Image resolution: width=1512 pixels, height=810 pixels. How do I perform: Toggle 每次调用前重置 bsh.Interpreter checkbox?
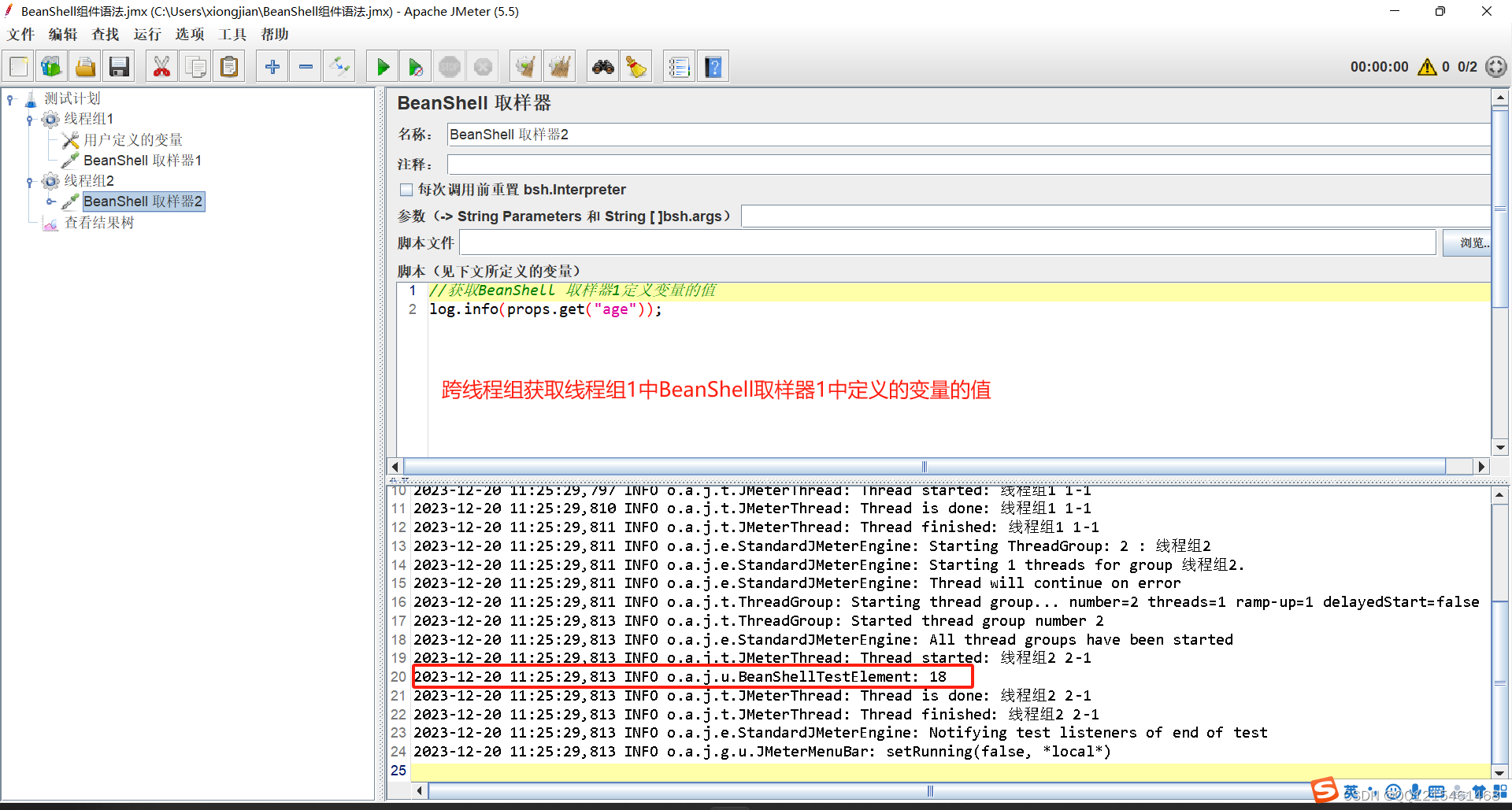[406, 190]
